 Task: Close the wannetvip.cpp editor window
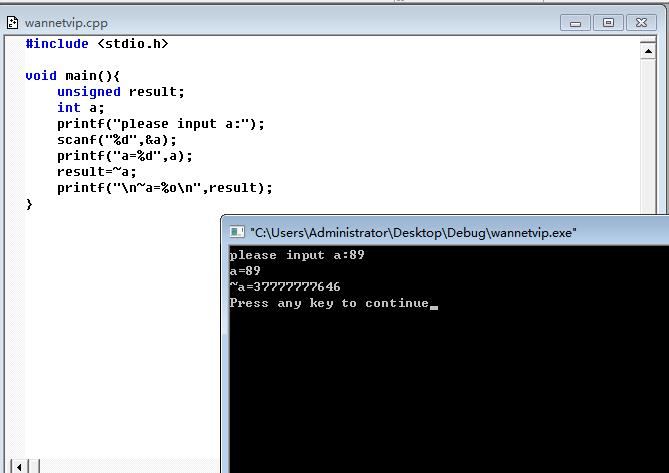641,23
